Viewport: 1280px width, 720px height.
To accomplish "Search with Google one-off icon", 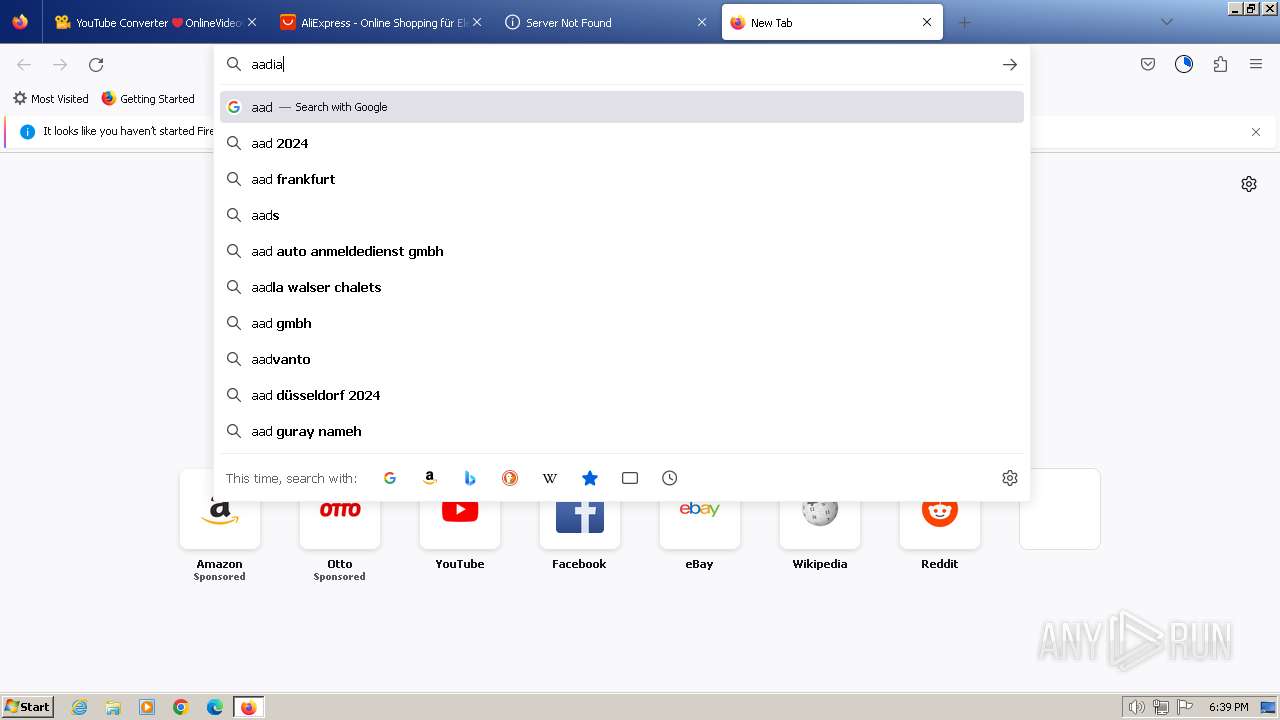I will 390,478.
